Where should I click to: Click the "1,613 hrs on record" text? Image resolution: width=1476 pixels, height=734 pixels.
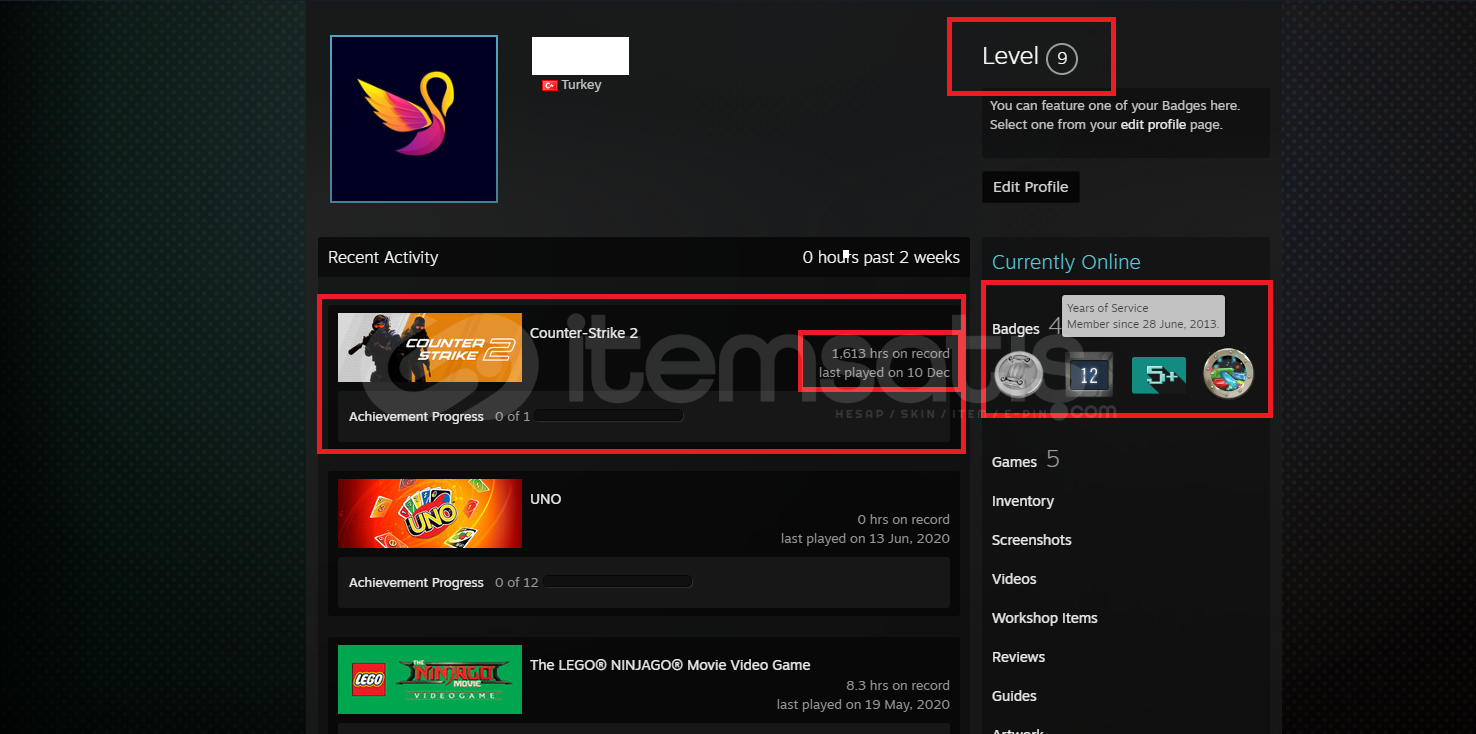point(891,354)
